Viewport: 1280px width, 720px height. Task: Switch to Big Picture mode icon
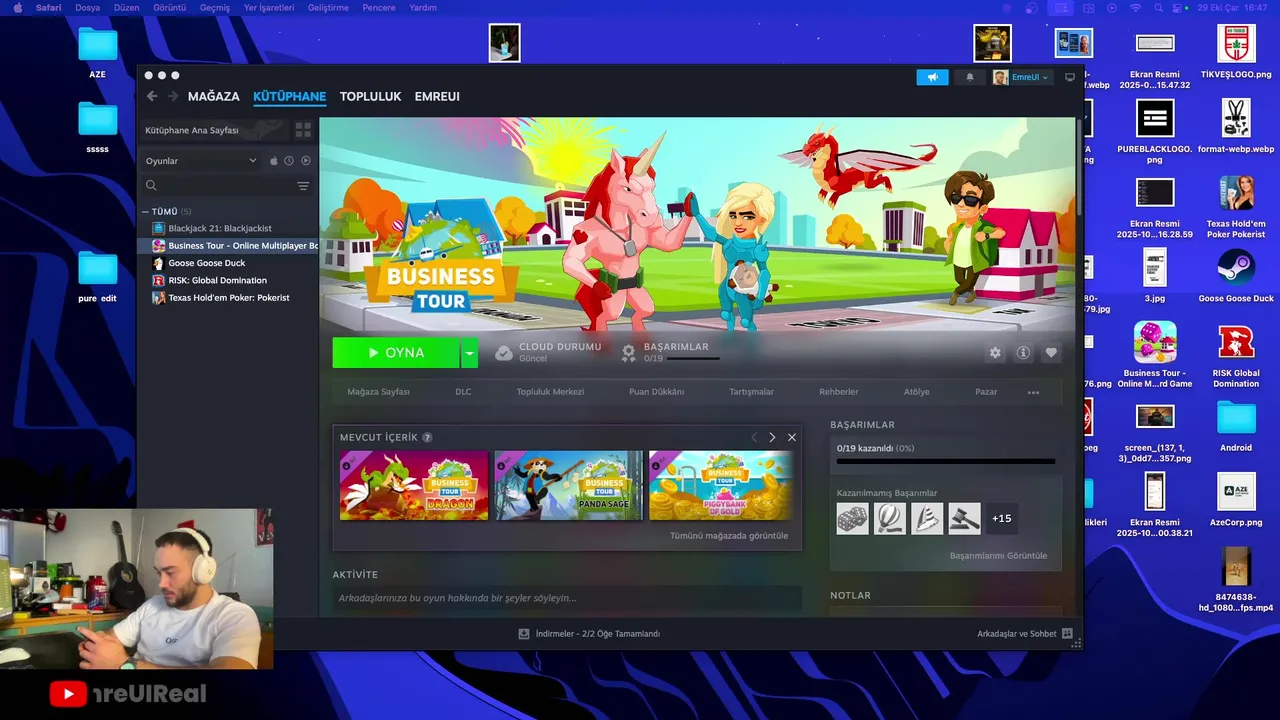[x=1070, y=77]
